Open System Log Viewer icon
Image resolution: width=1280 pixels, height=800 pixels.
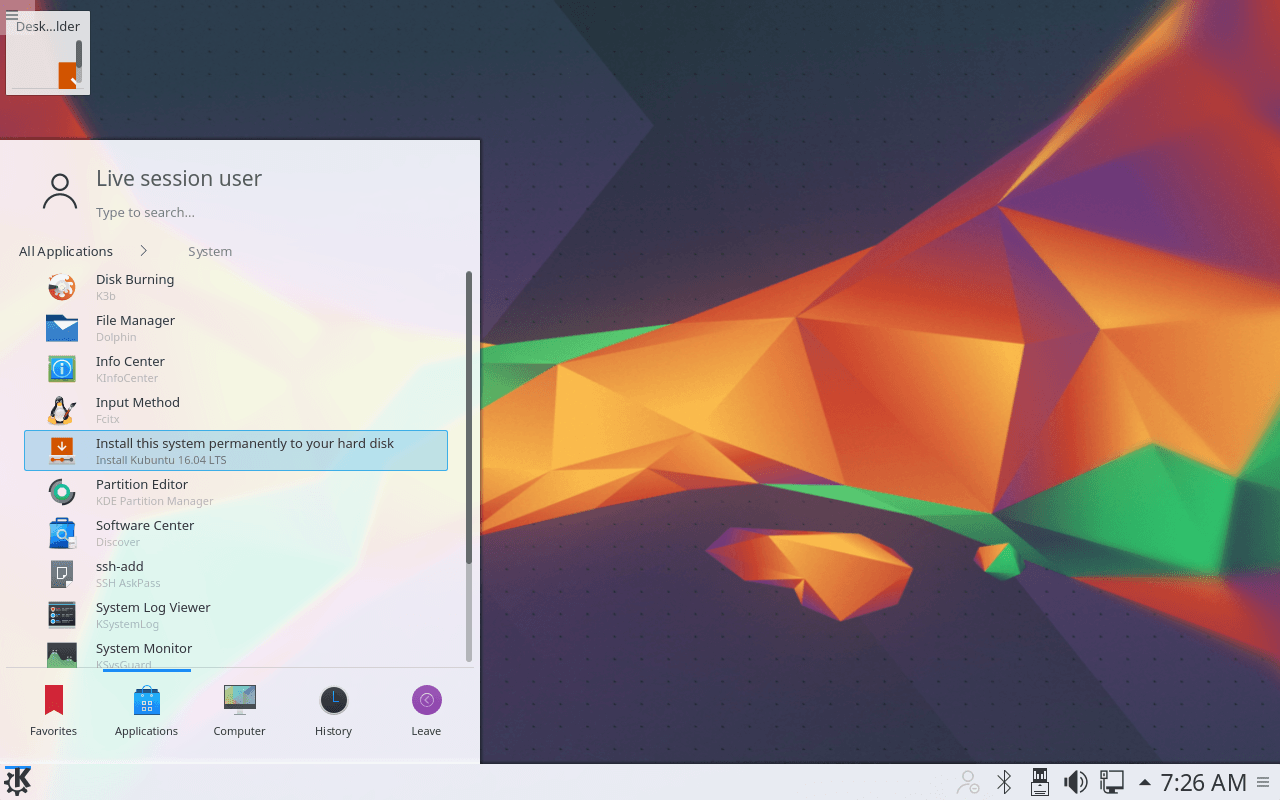coord(62,615)
